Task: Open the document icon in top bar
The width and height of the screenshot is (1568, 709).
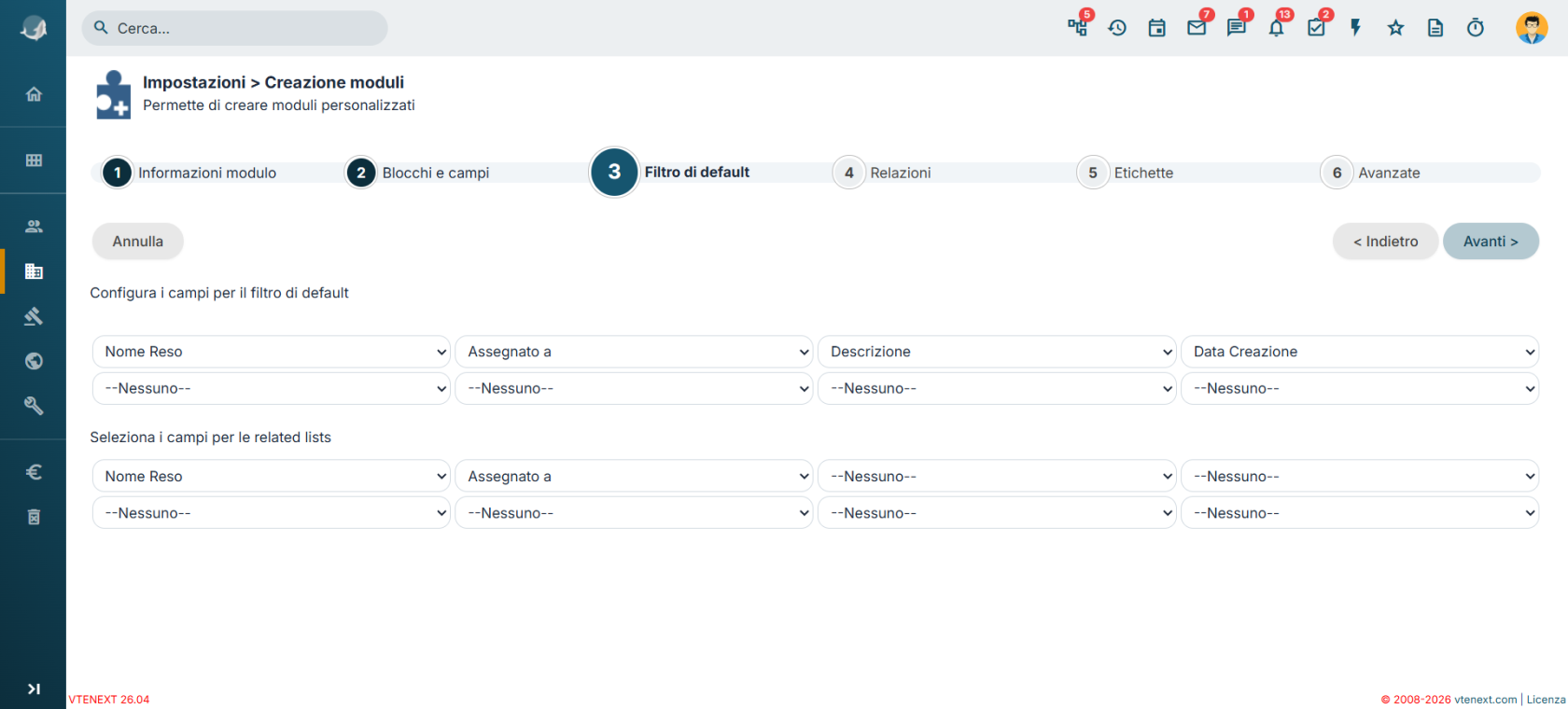Action: 1435,28
